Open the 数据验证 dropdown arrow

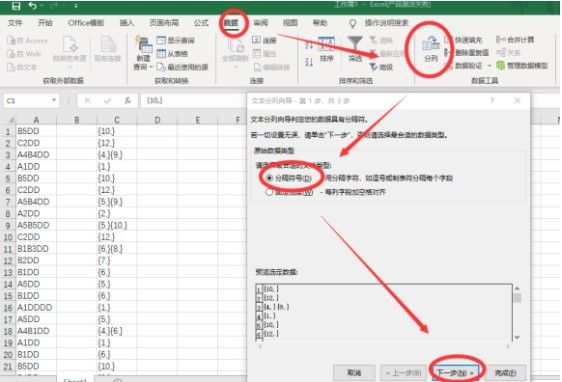point(489,66)
